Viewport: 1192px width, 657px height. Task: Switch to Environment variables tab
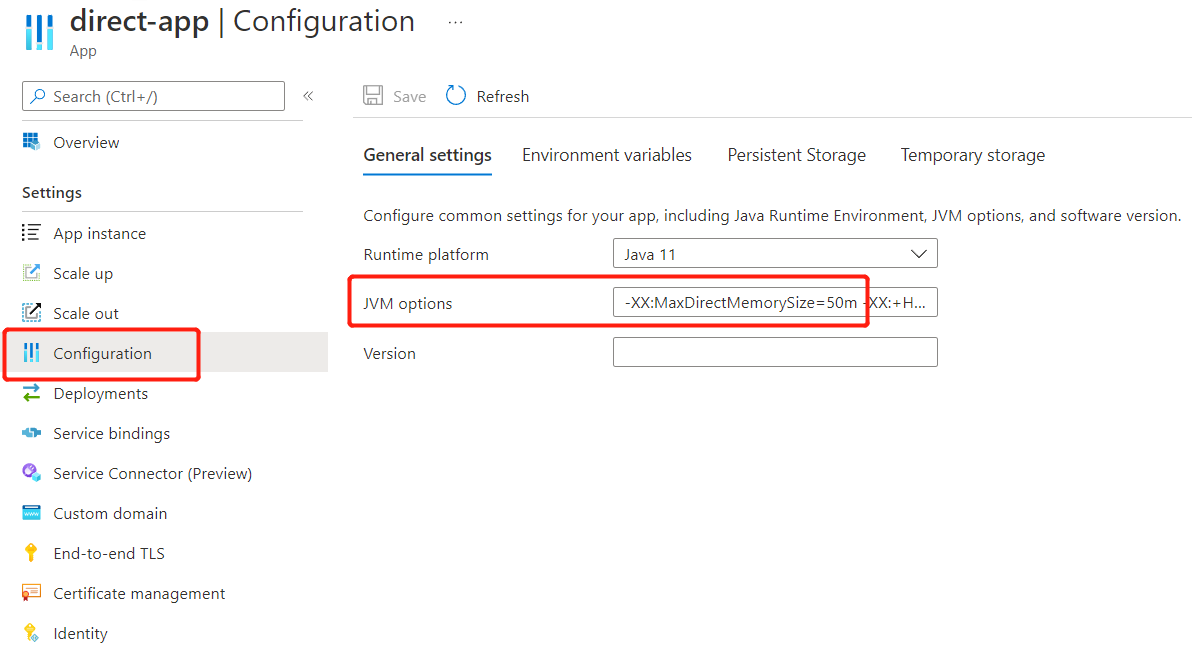[607, 155]
